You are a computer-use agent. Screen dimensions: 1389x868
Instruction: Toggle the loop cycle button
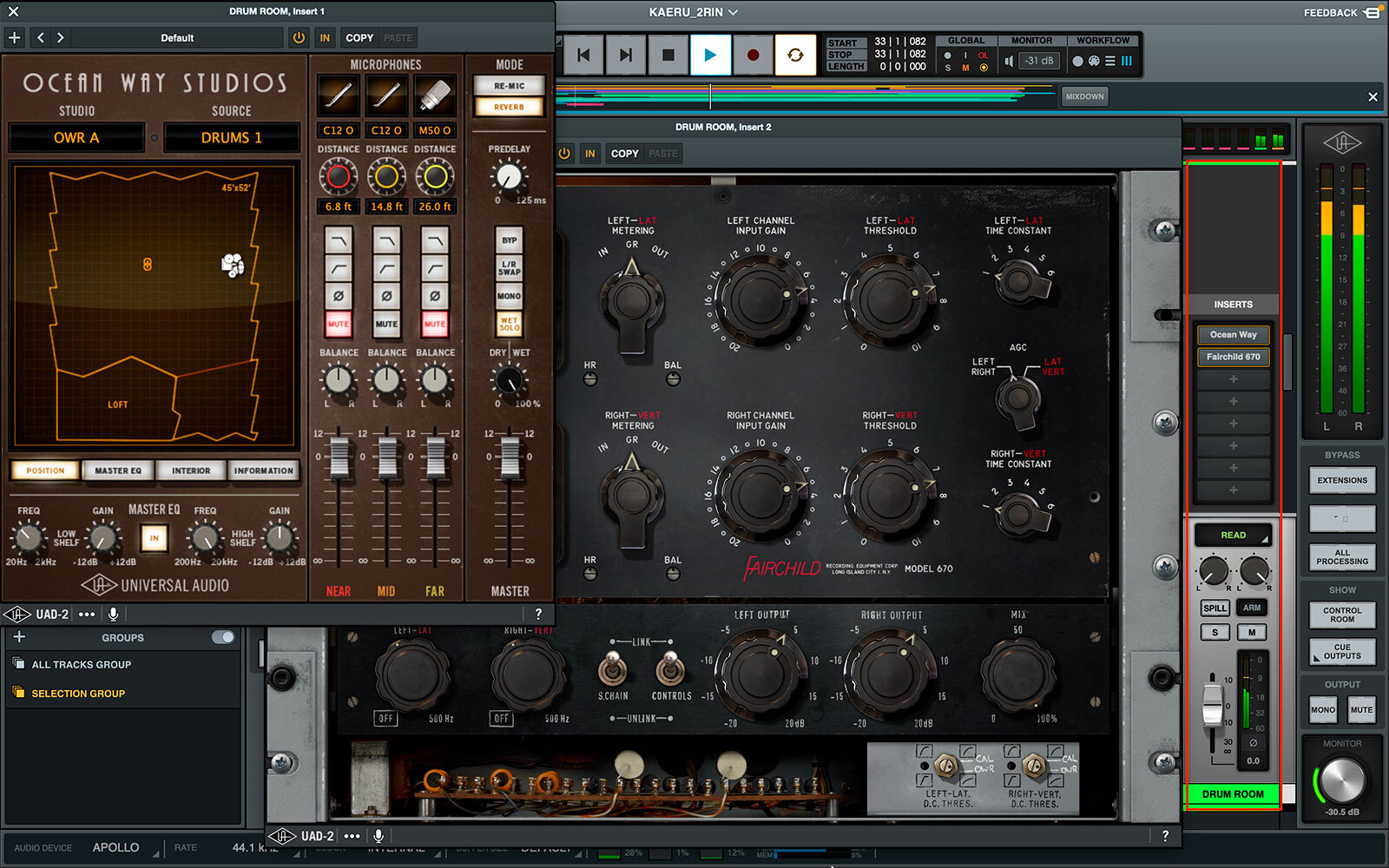[x=795, y=55]
